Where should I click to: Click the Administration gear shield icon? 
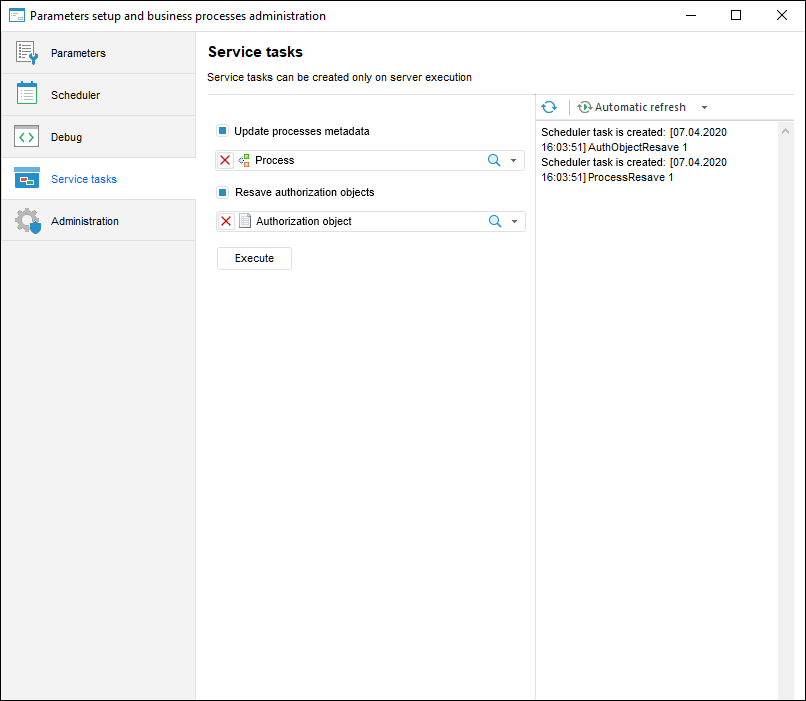coord(27,221)
